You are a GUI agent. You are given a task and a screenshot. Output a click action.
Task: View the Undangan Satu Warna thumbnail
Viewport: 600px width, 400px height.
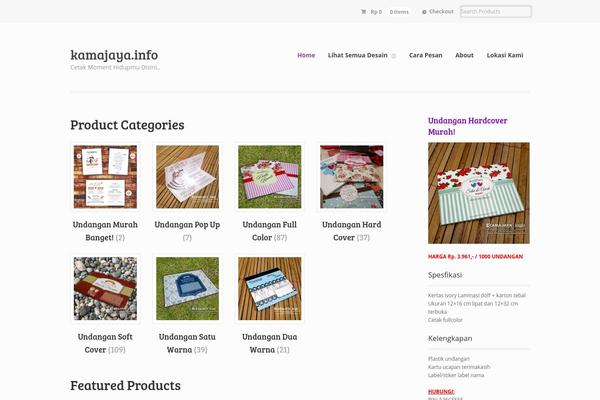click(188, 289)
